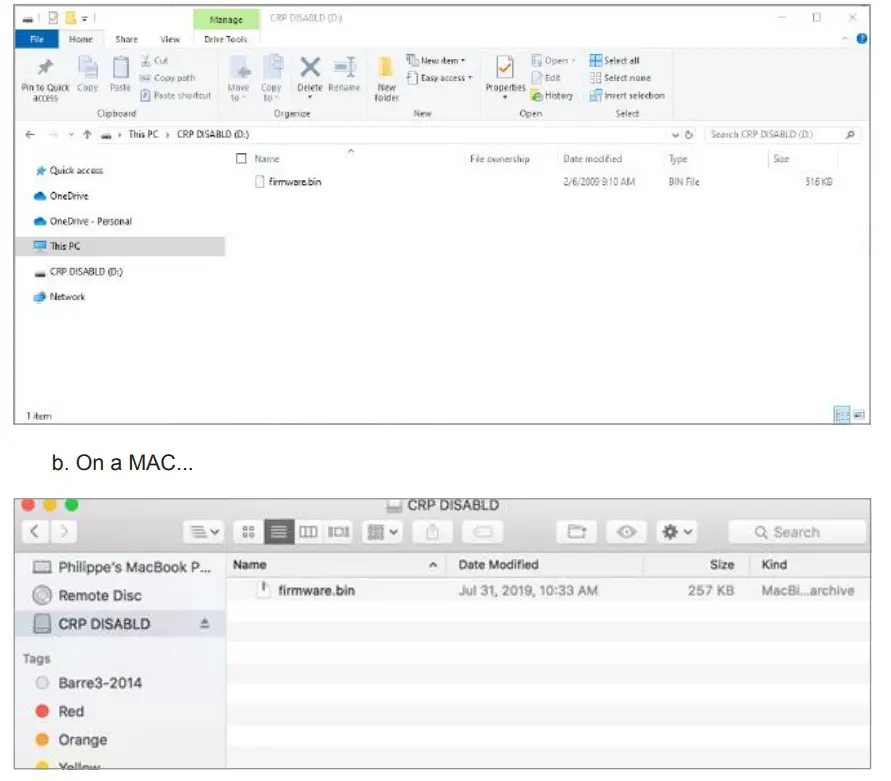Click the refresh button beside address bar
The width and height of the screenshot is (891, 781).
689,135
